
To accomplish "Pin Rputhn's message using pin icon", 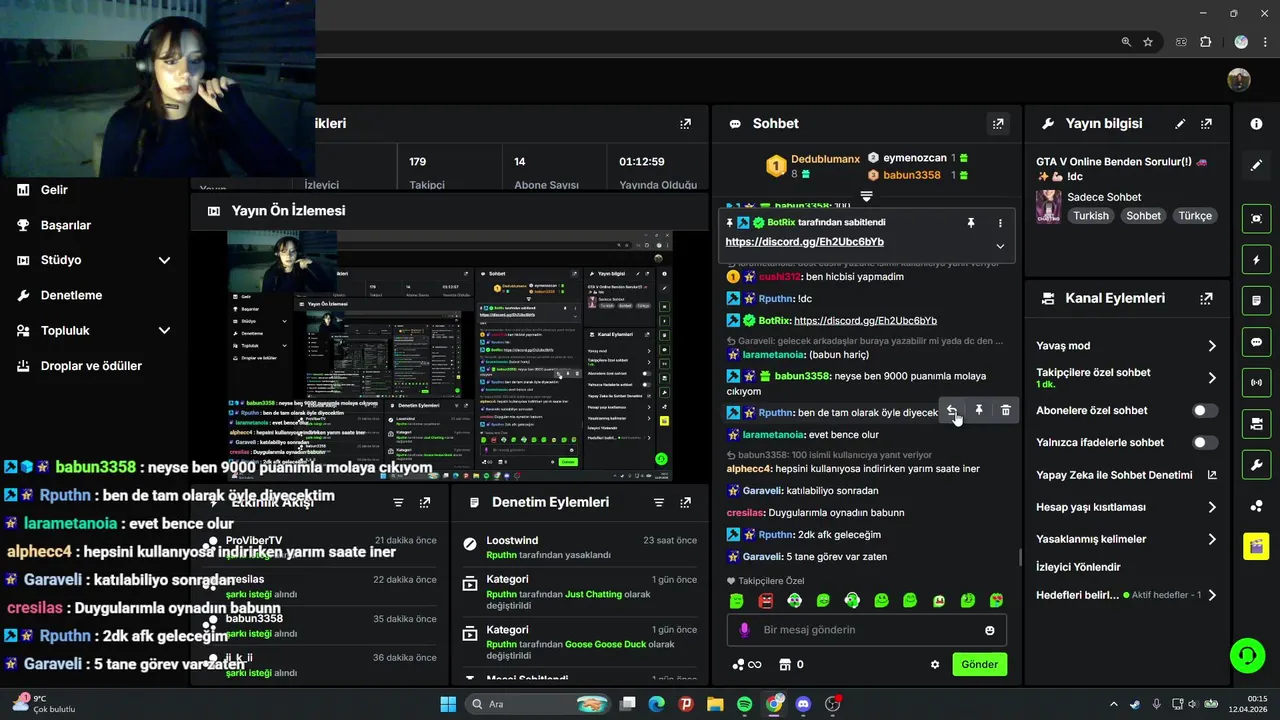I will point(979,411).
